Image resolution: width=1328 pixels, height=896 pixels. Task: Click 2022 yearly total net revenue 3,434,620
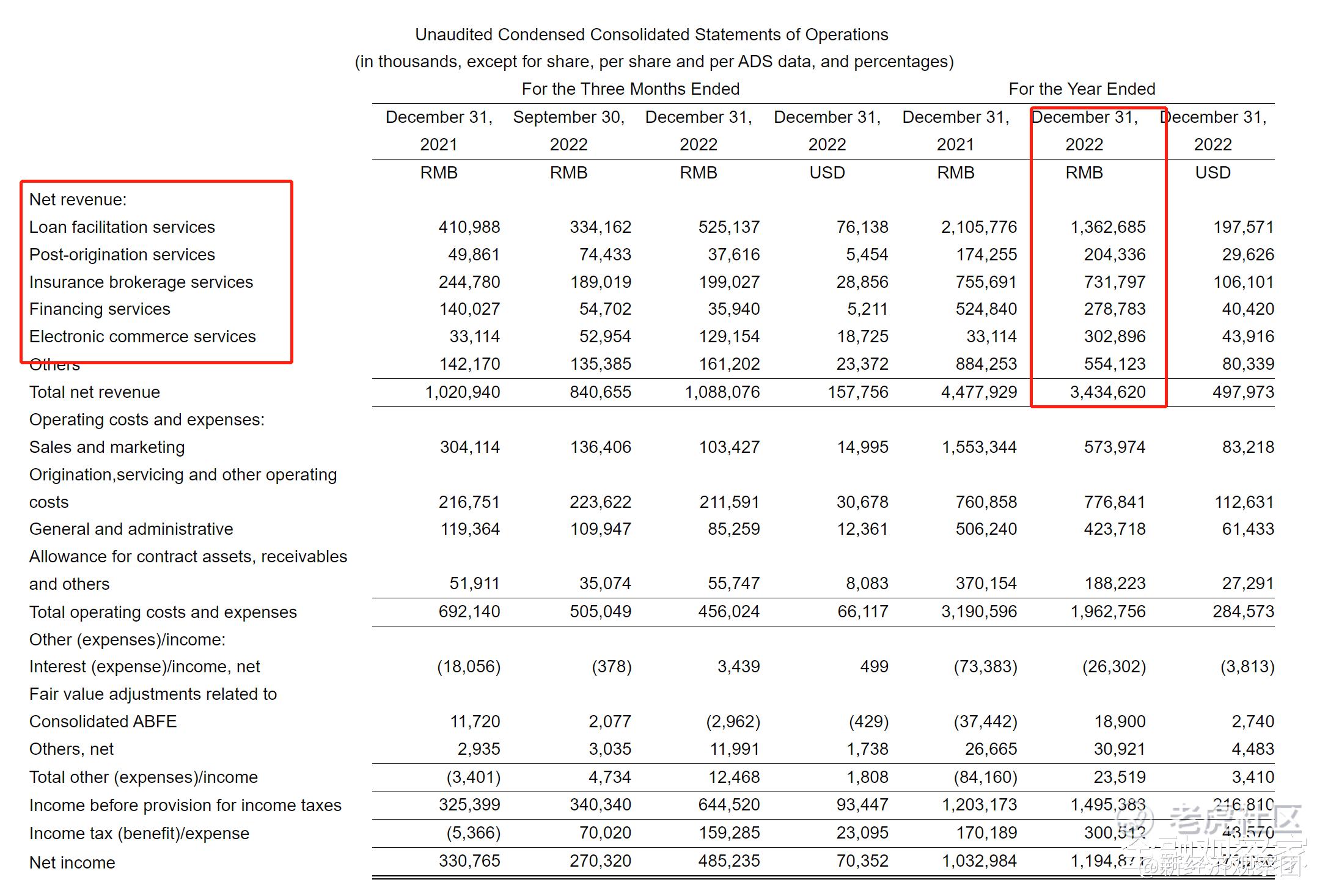(x=1107, y=392)
